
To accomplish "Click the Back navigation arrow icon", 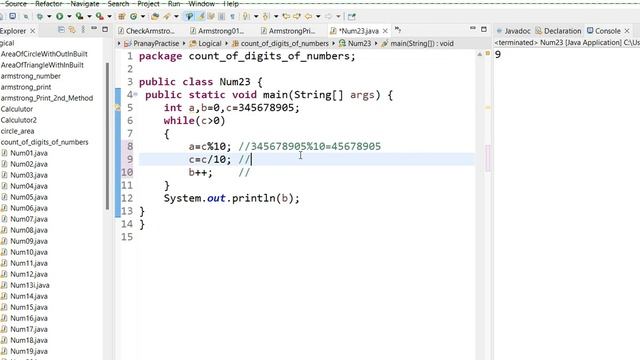I will 308,16.
